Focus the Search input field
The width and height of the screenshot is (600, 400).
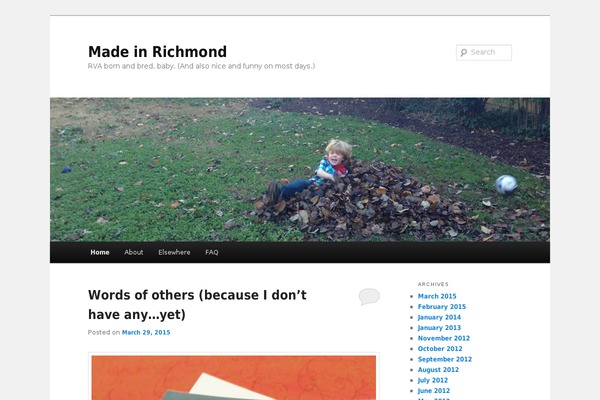point(484,52)
